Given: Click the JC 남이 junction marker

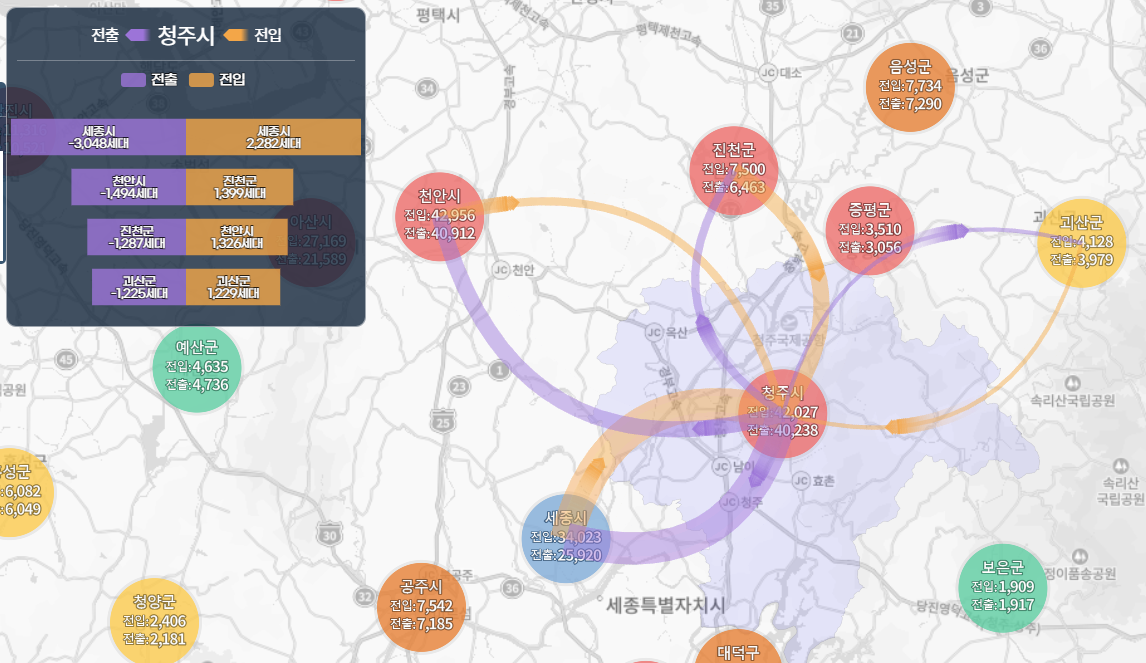Looking at the screenshot, I should pos(721,466).
